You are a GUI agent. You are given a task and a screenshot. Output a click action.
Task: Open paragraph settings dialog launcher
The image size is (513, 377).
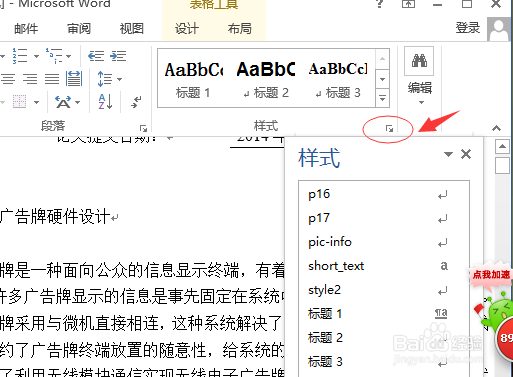[x=143, y=128]
